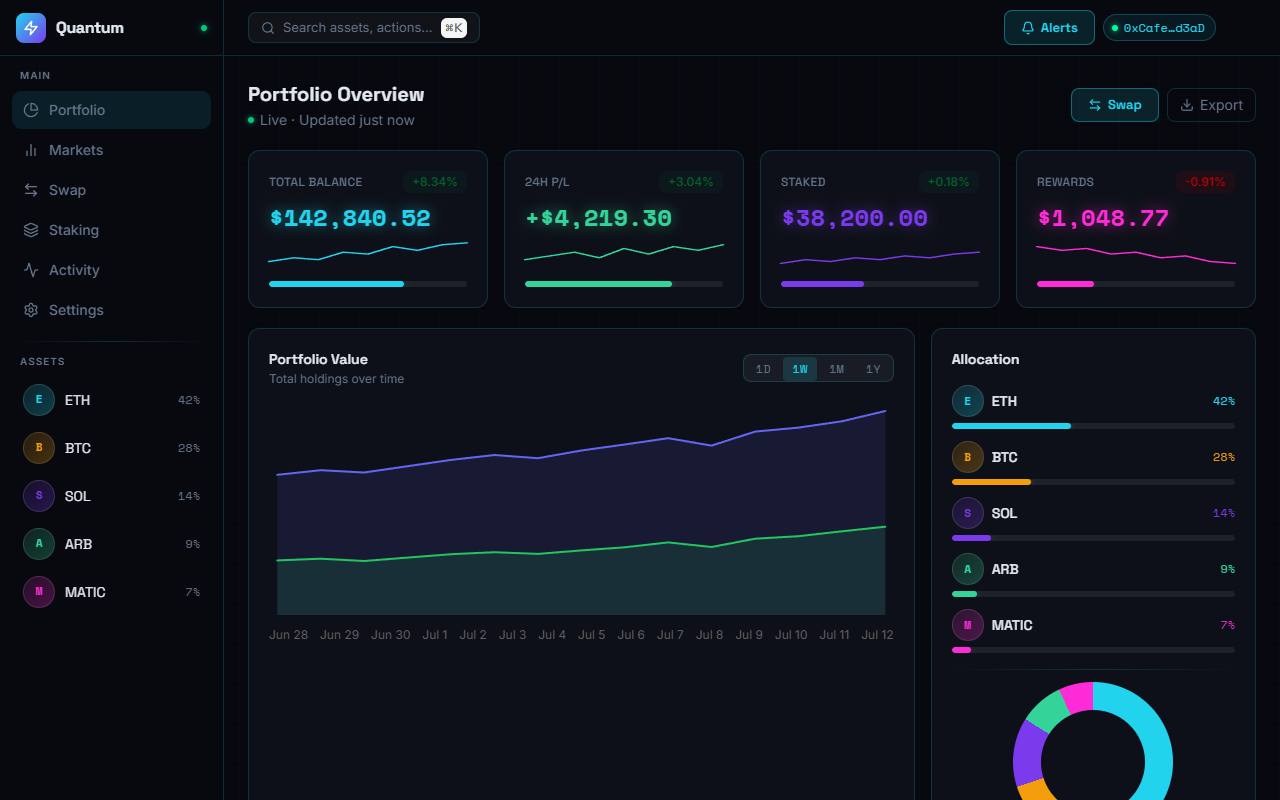
Task: Click the ⌘K shortcut badge in search
Action: (454, 28)
